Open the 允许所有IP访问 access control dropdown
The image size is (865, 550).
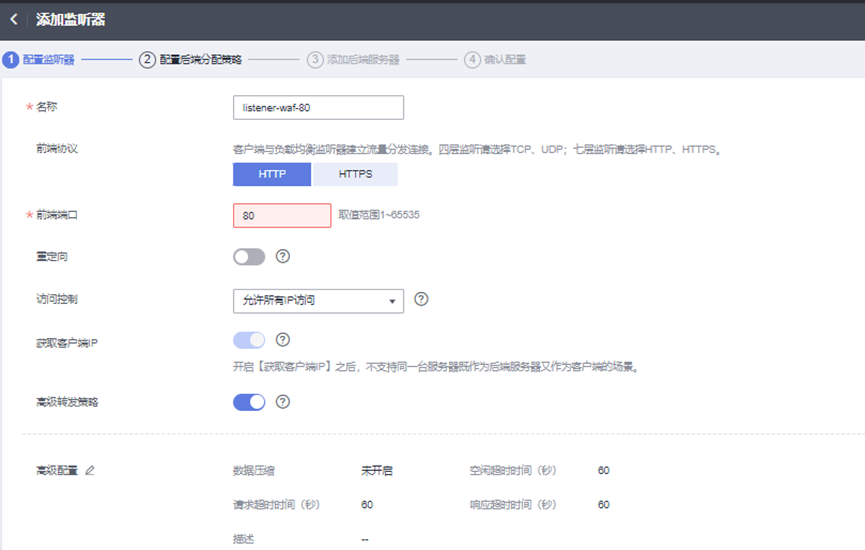[x=318, y=301]
